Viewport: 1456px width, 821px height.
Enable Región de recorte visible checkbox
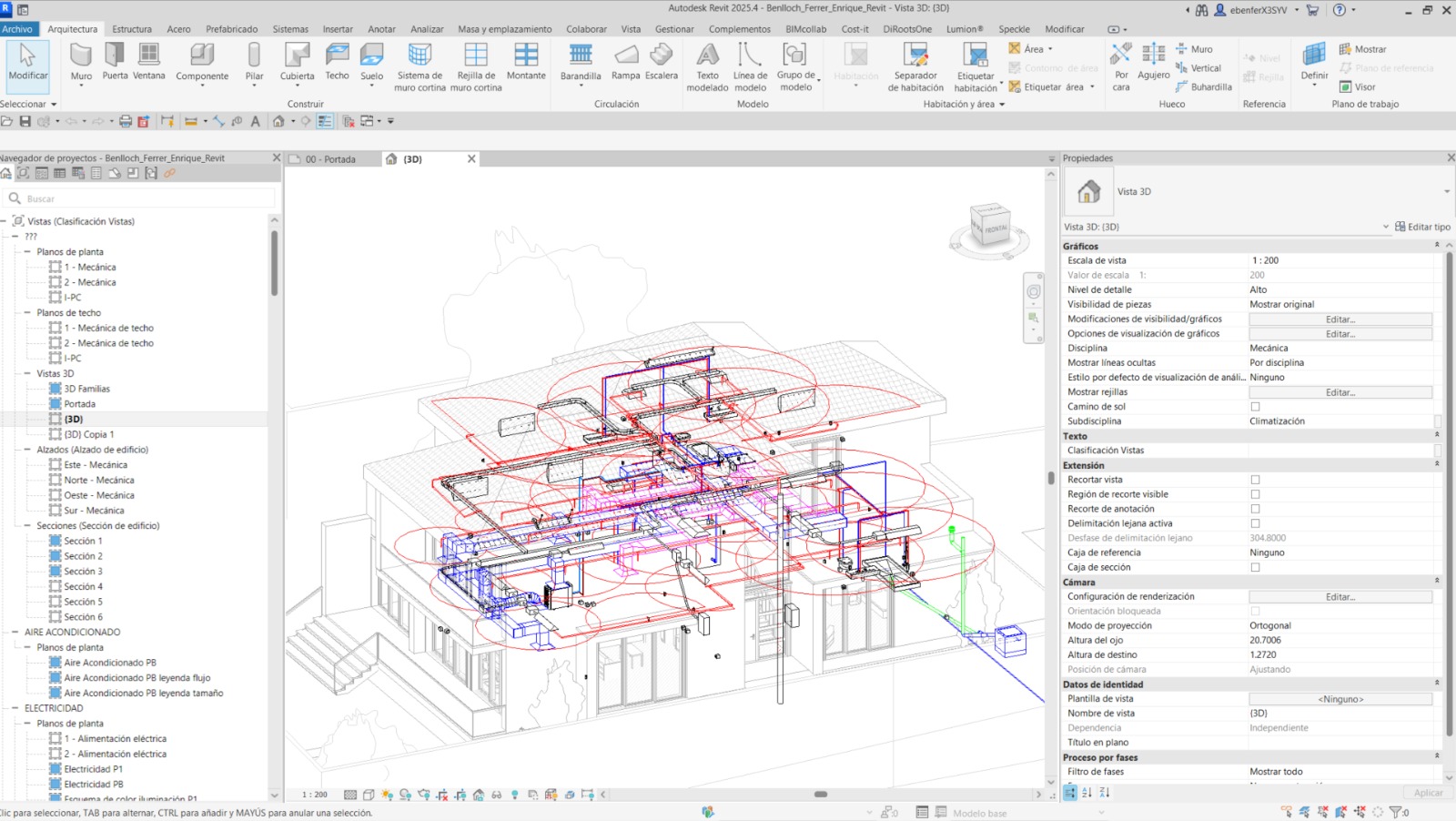(x=1255, y=494)
